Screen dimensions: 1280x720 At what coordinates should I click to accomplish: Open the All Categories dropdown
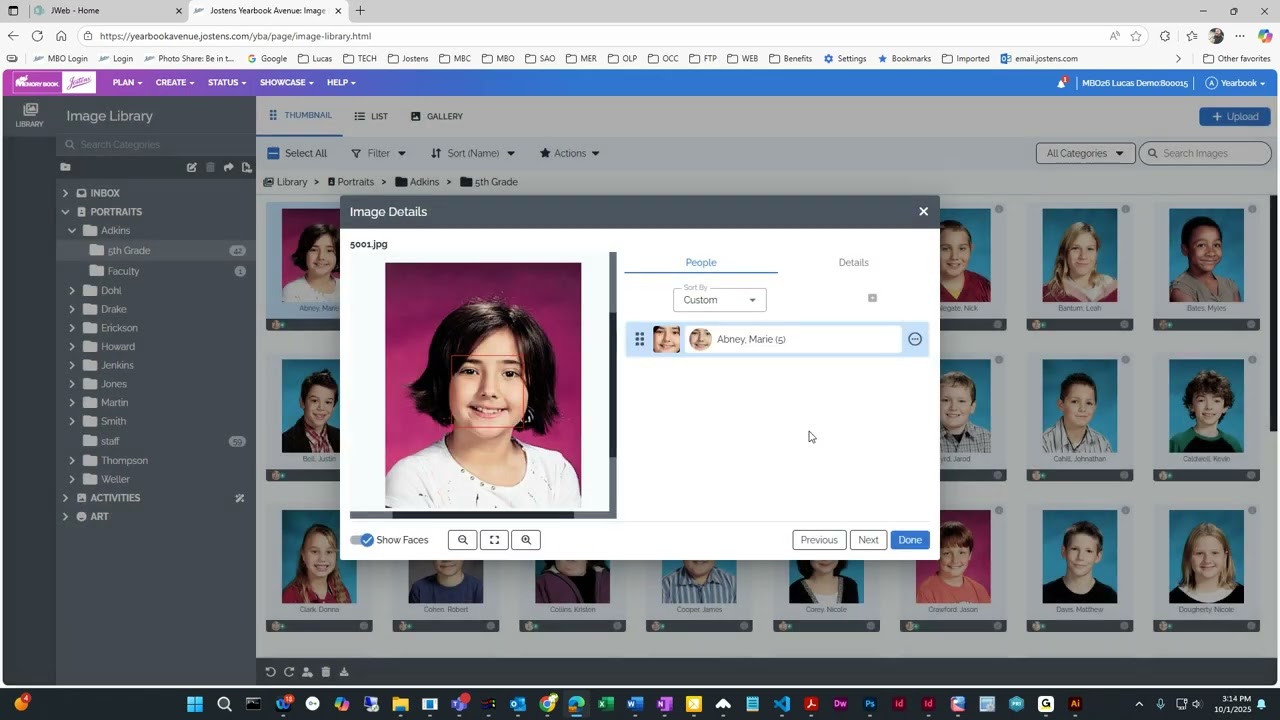tap(1085, 153)
